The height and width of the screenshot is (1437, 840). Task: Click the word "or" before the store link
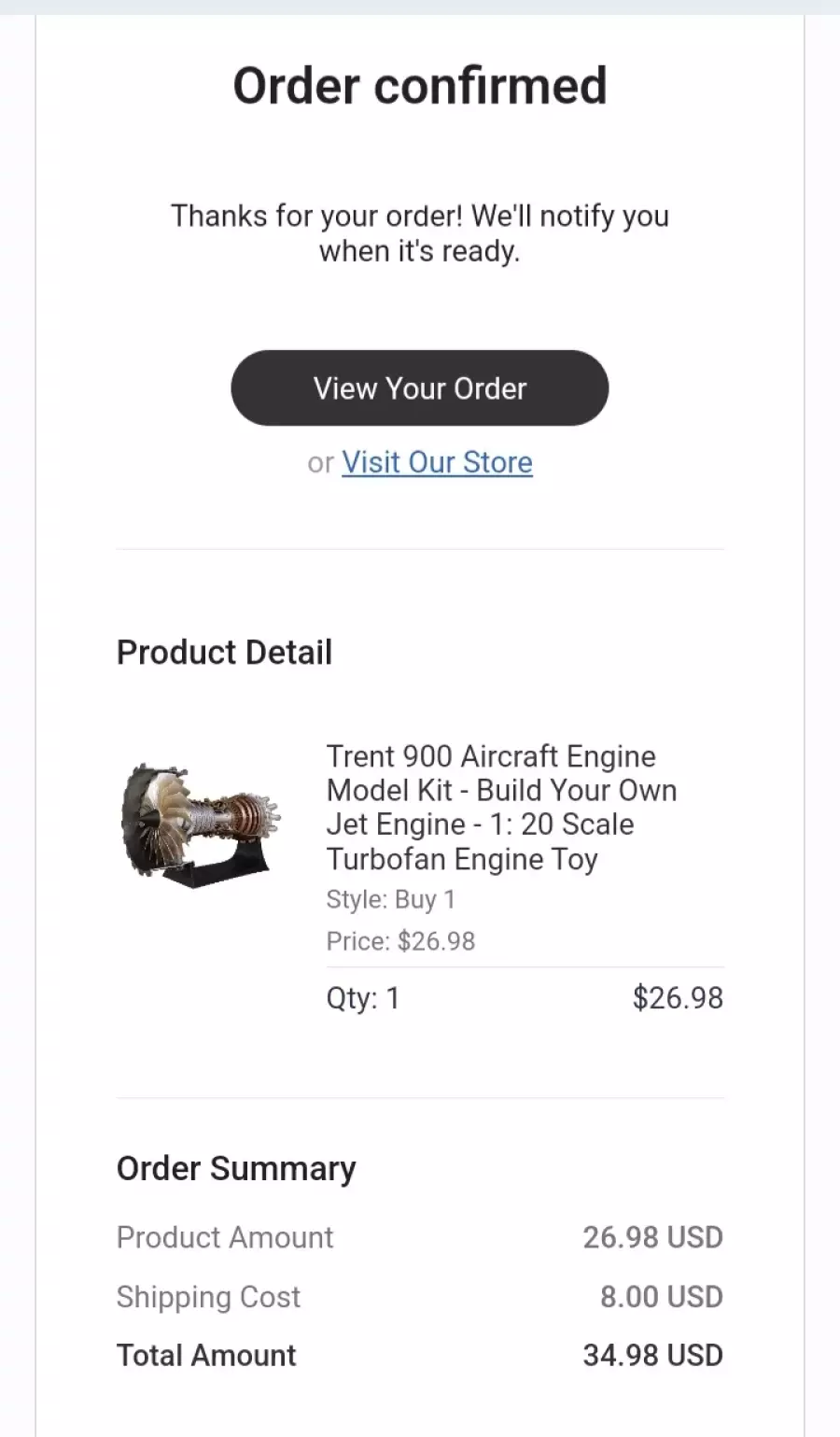click(320, 463)
